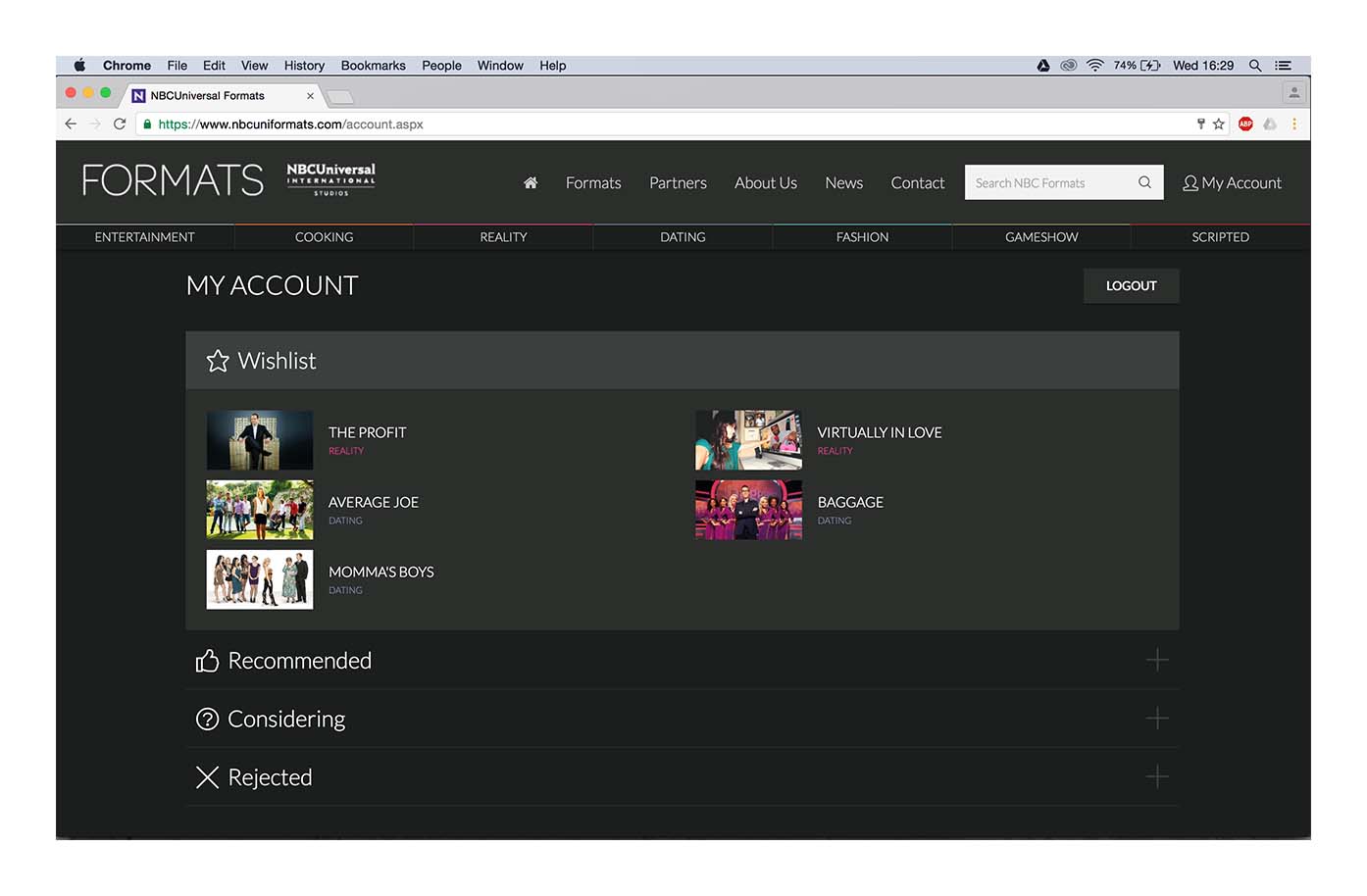
Task: Click the Google Drive extension icon in toolbar
Action: 1270,124
